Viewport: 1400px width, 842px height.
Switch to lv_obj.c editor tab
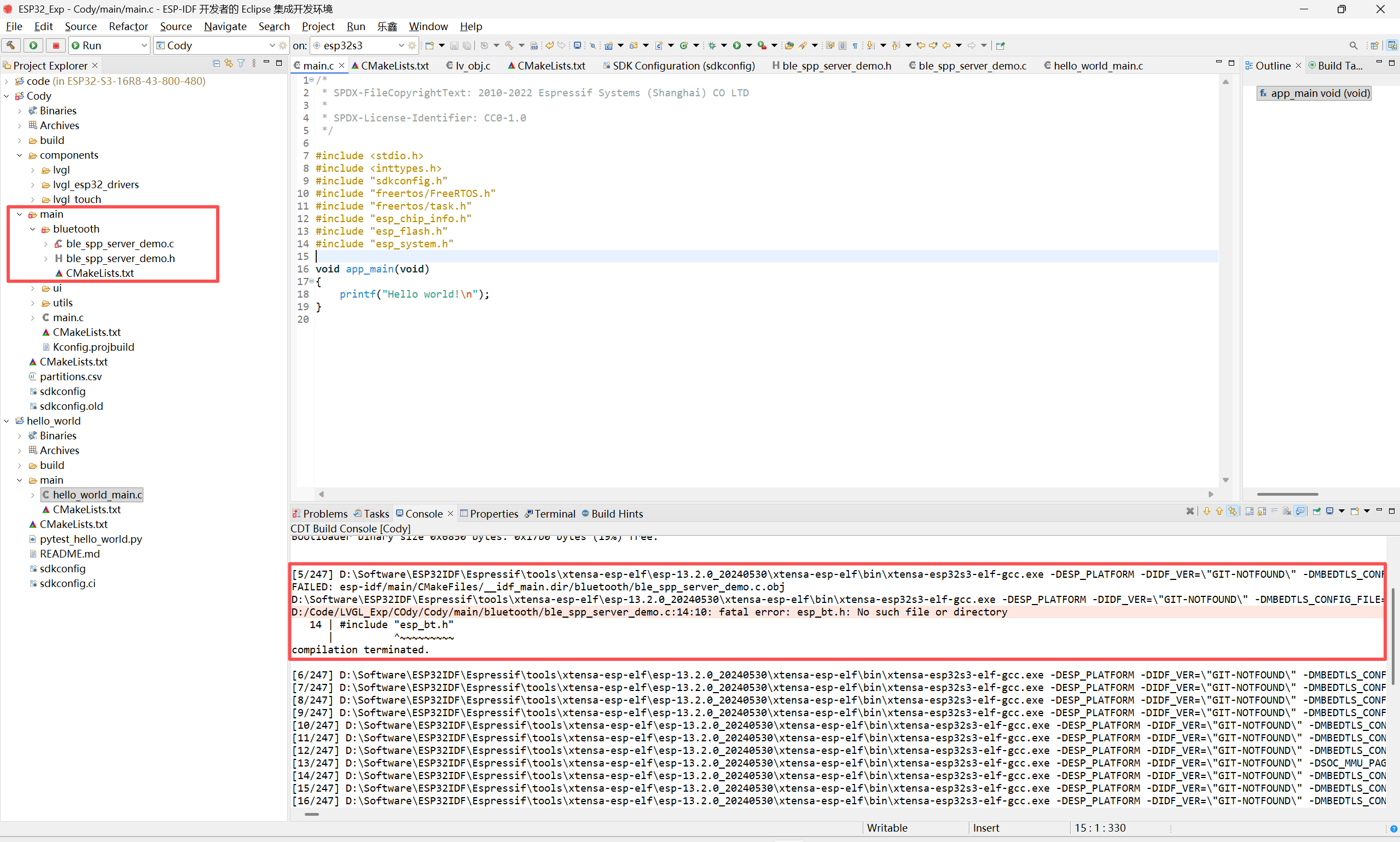468,66
